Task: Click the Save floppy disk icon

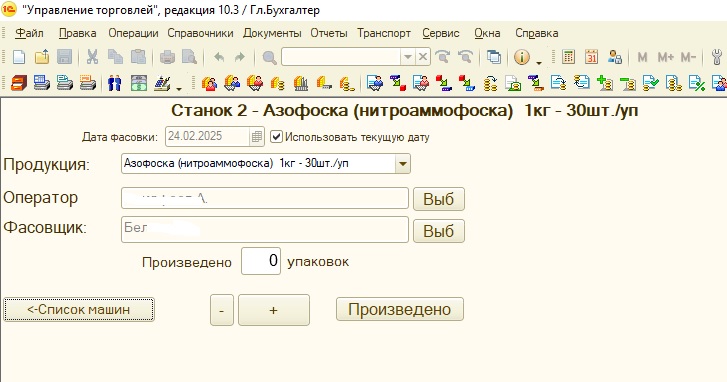Action: pos(64,57)
